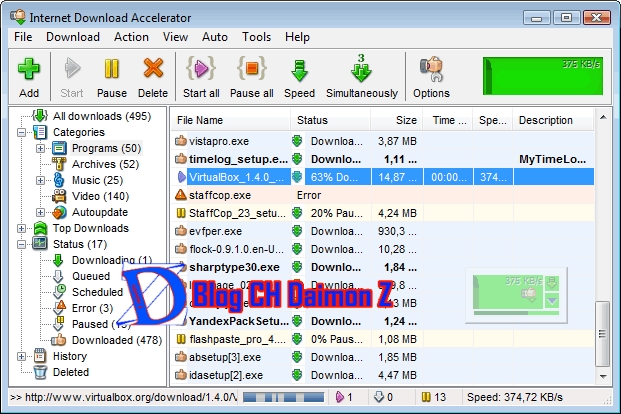621x414 pixels.
Task: Select the evfper.exe download row
Action: (383, 231)
